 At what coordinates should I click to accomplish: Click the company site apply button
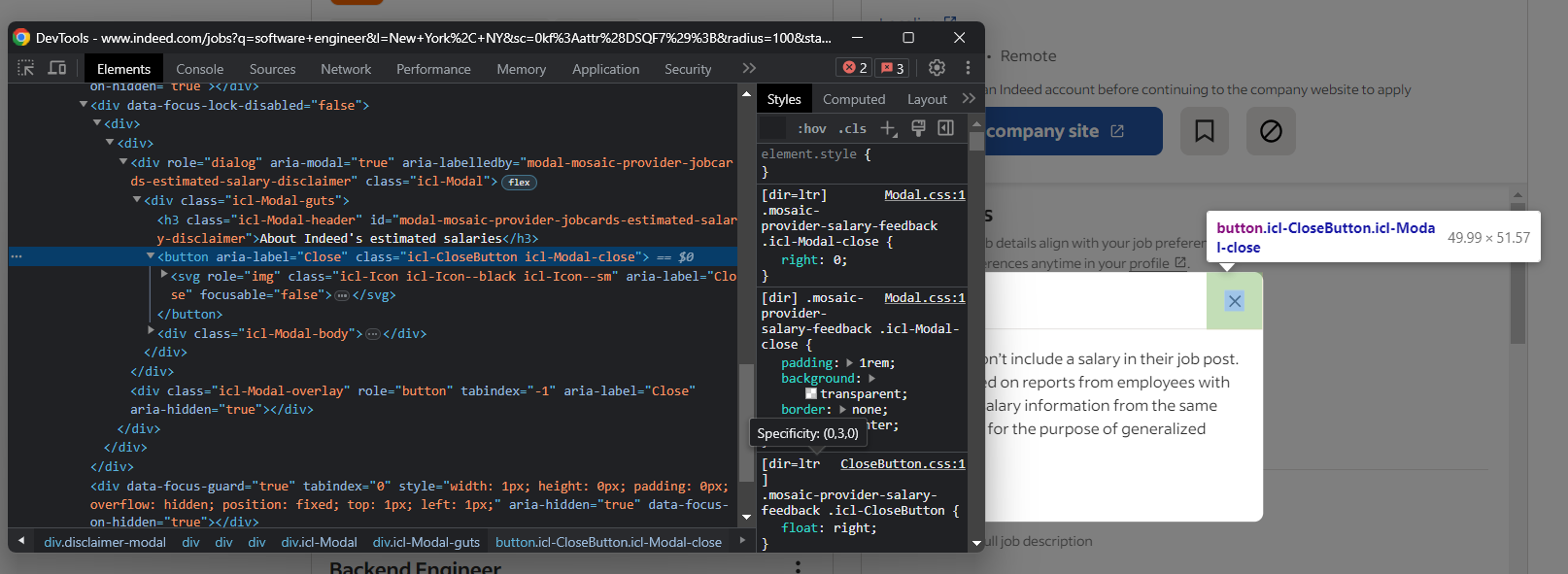point(1074,131)
